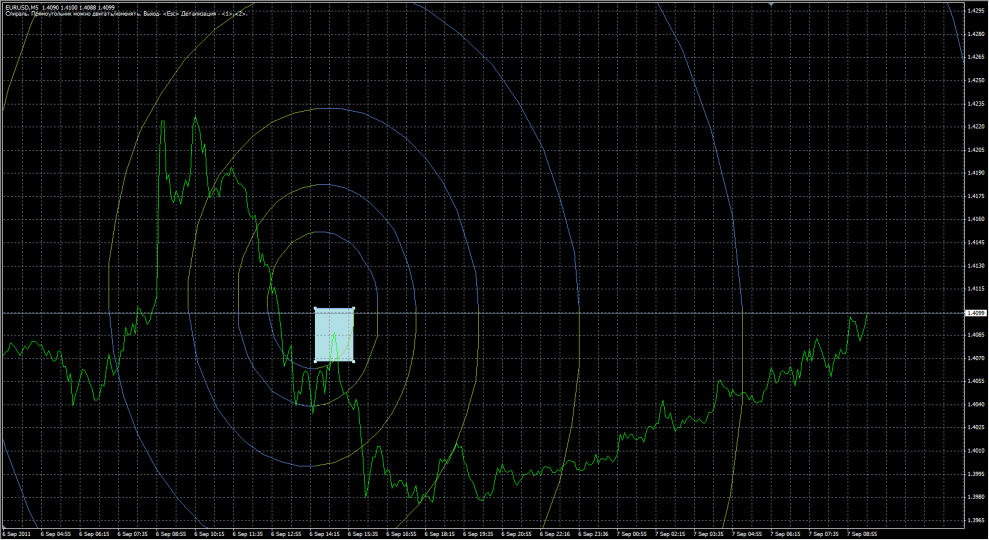Click the 1.4220 price scale label

975,127
